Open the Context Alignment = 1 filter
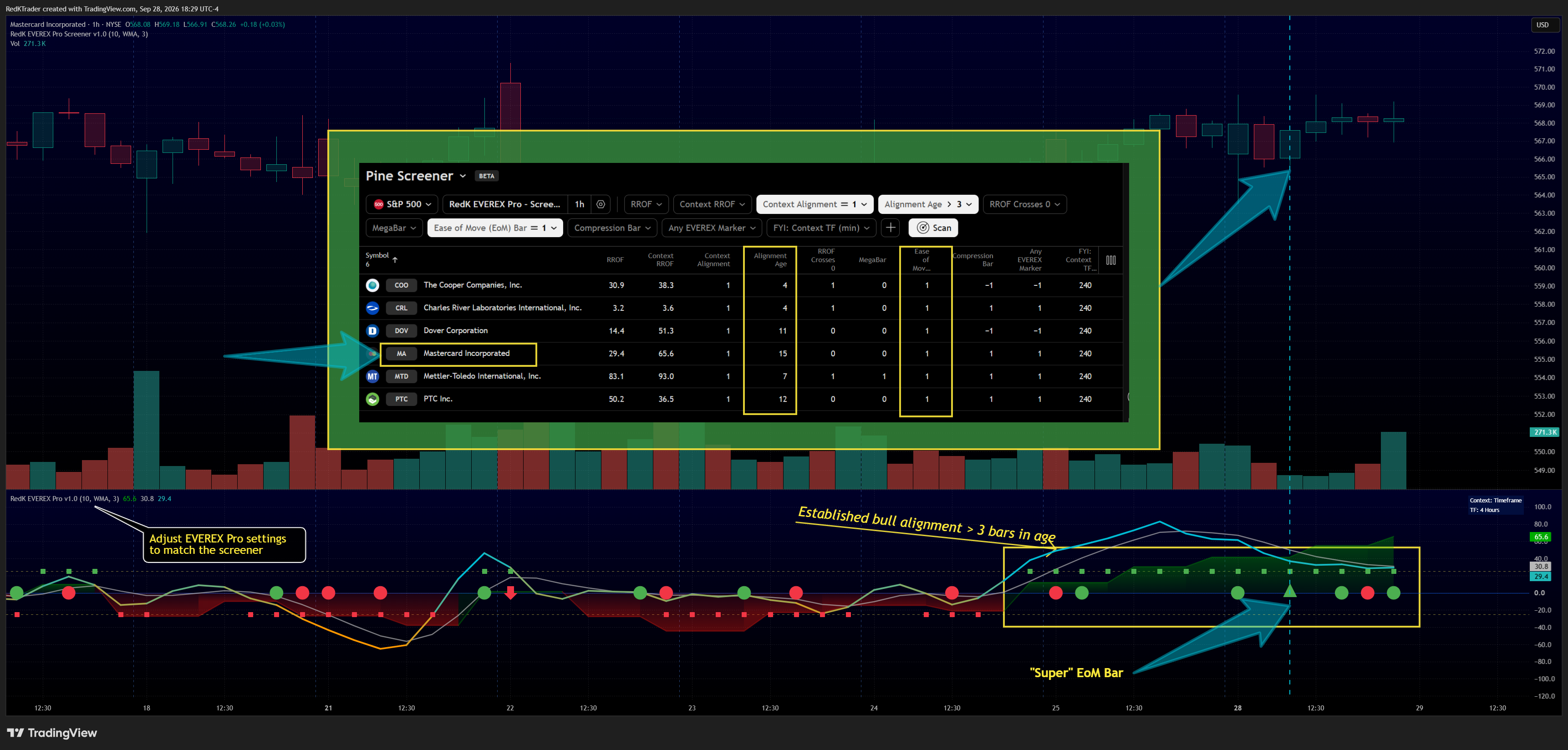 [815, 204]
